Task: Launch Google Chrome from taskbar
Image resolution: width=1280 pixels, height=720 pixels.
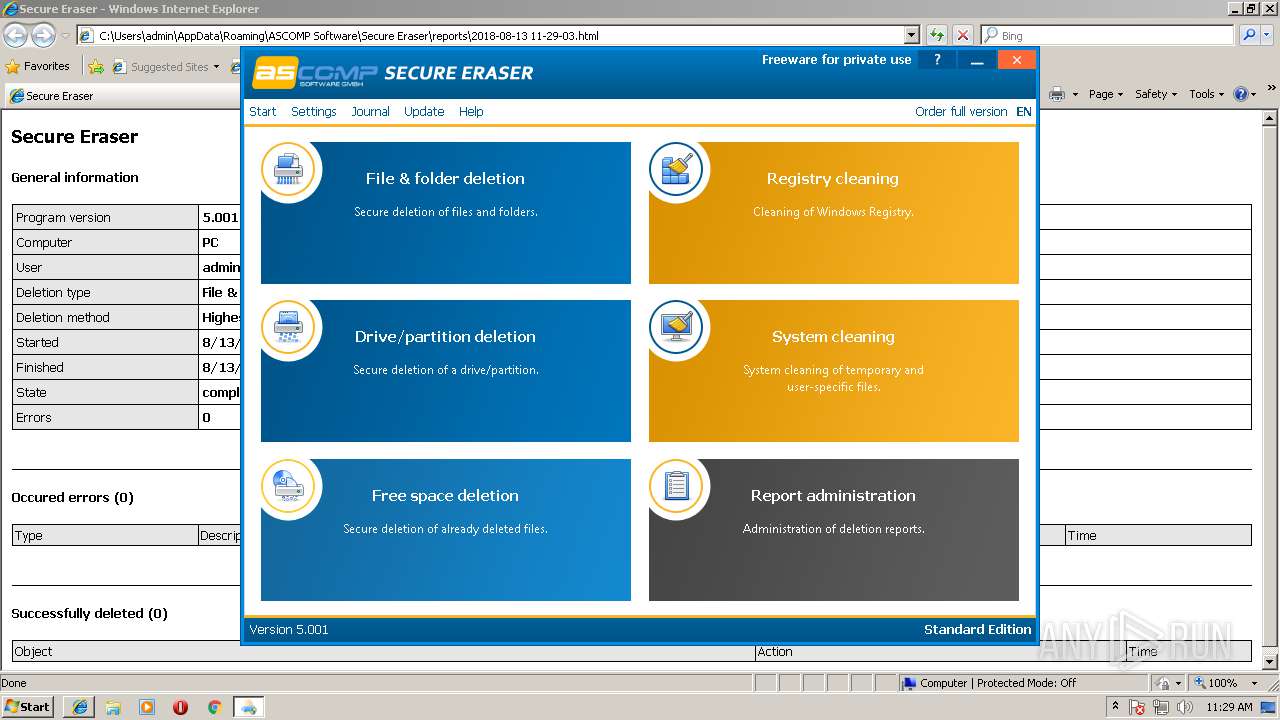Action: pos(214,707)
